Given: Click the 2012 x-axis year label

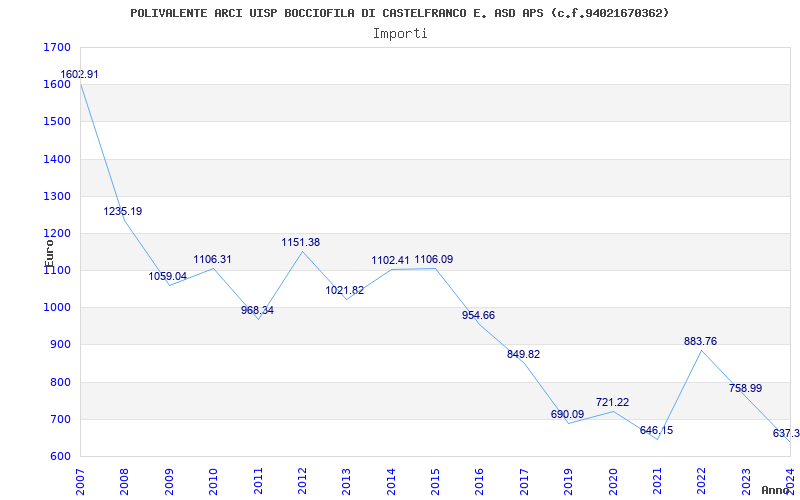Looking at the screenshot, I should [302, 481].
